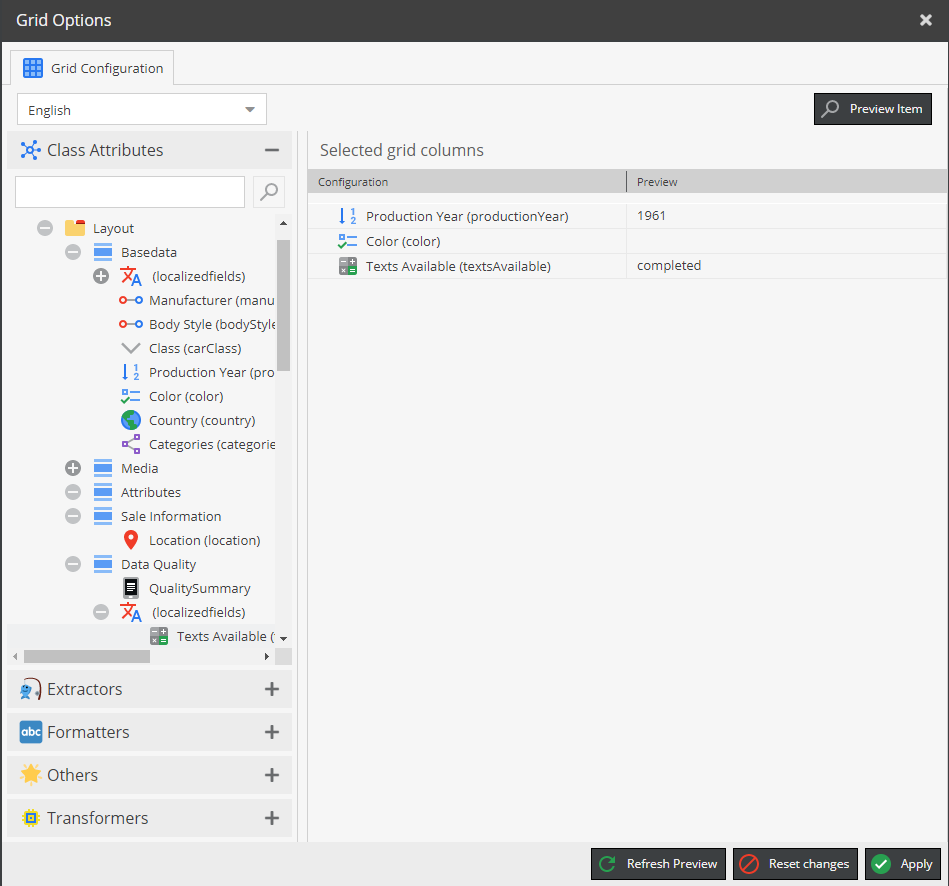Screen dimensions: 949x886
Task: Click the horizontal scroll-right arrow
Action: click(267, 656)
